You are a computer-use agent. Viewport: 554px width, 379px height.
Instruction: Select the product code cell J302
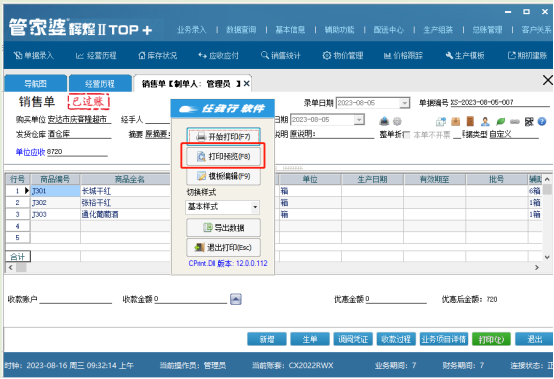[55, 203]
